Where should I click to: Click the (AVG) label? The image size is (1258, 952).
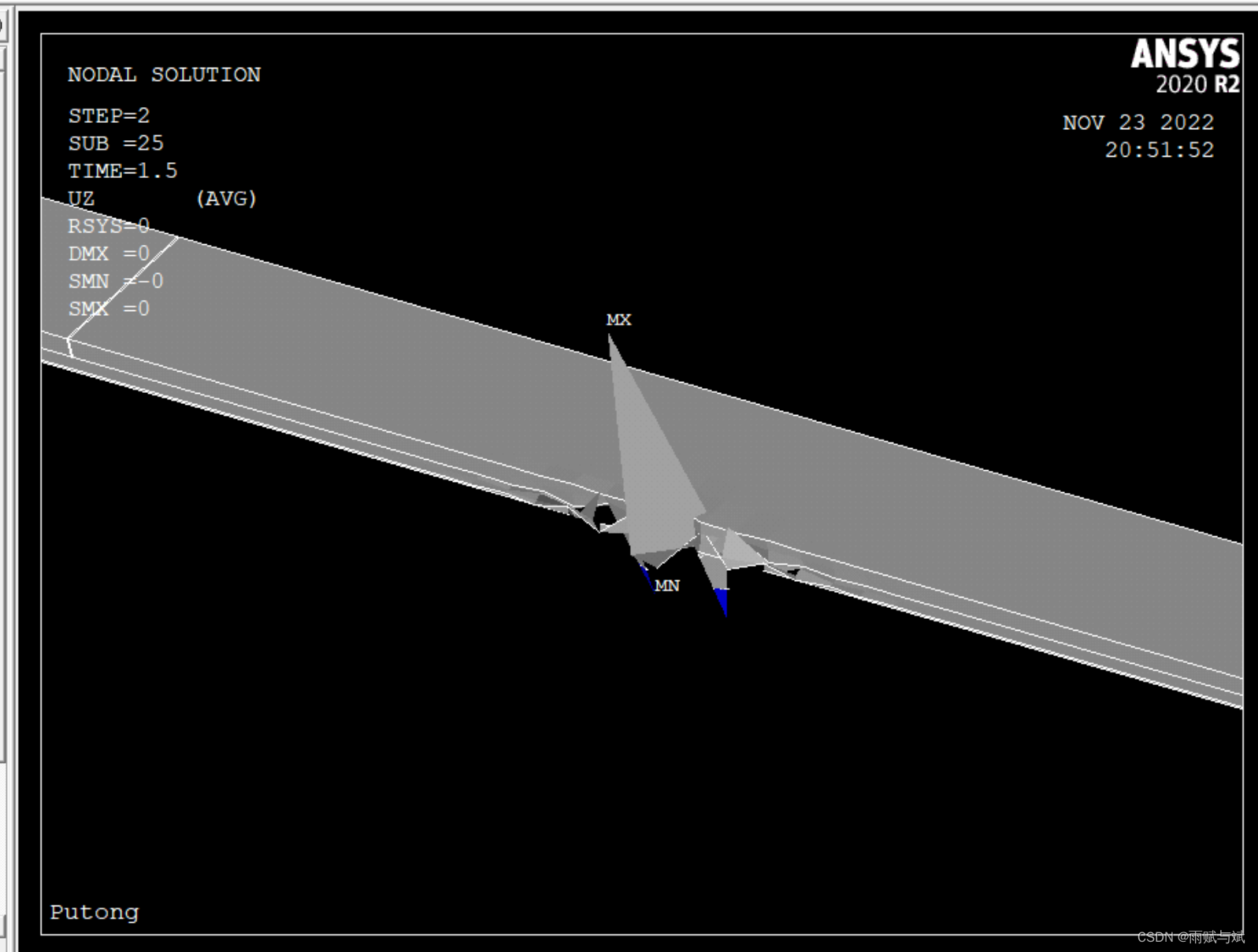pyautogui.click(x=226, y=198)
